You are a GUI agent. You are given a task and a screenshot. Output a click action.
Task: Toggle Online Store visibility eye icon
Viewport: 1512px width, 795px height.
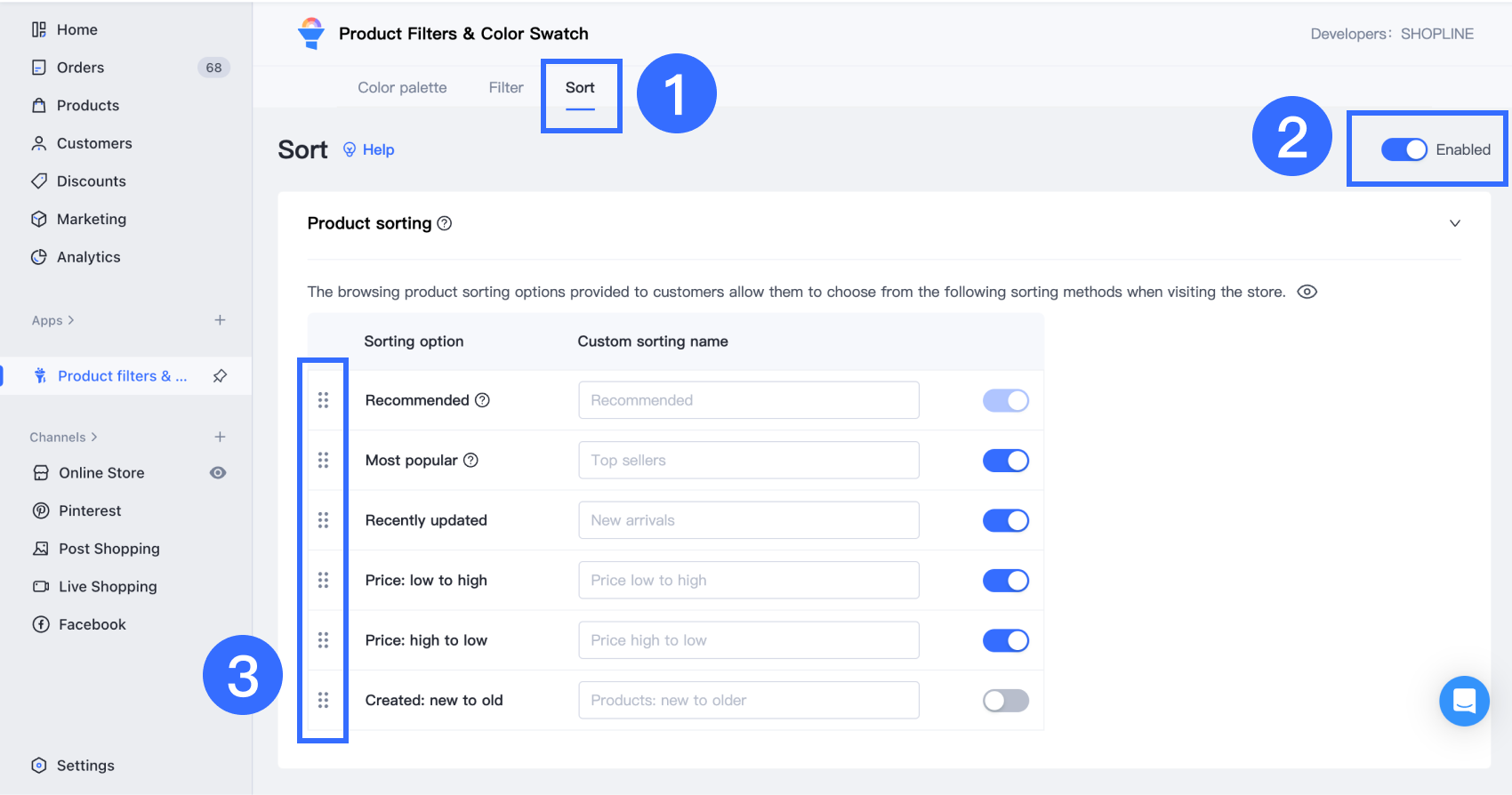click(x=218, y=472)
